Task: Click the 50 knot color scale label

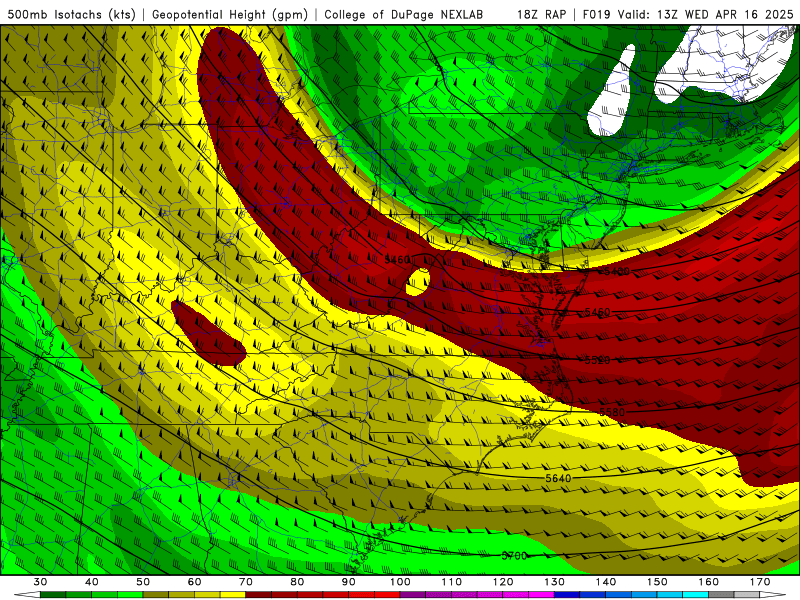Action: point(143,582)
